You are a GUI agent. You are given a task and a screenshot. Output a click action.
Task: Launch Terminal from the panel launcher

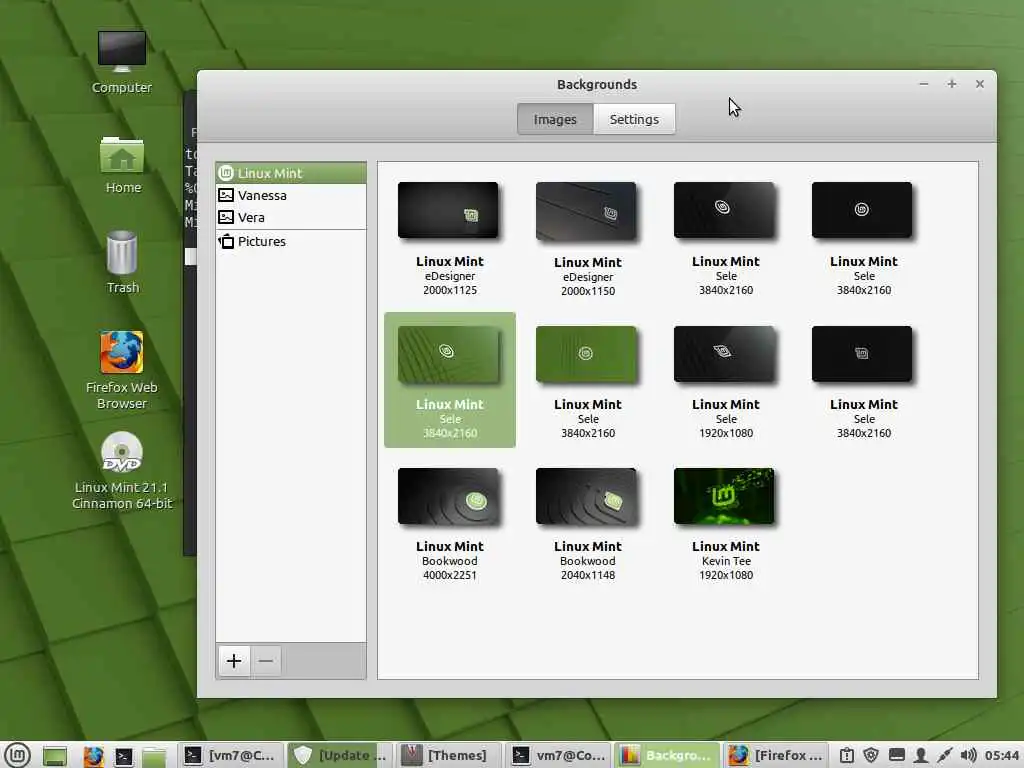point(123,756)
